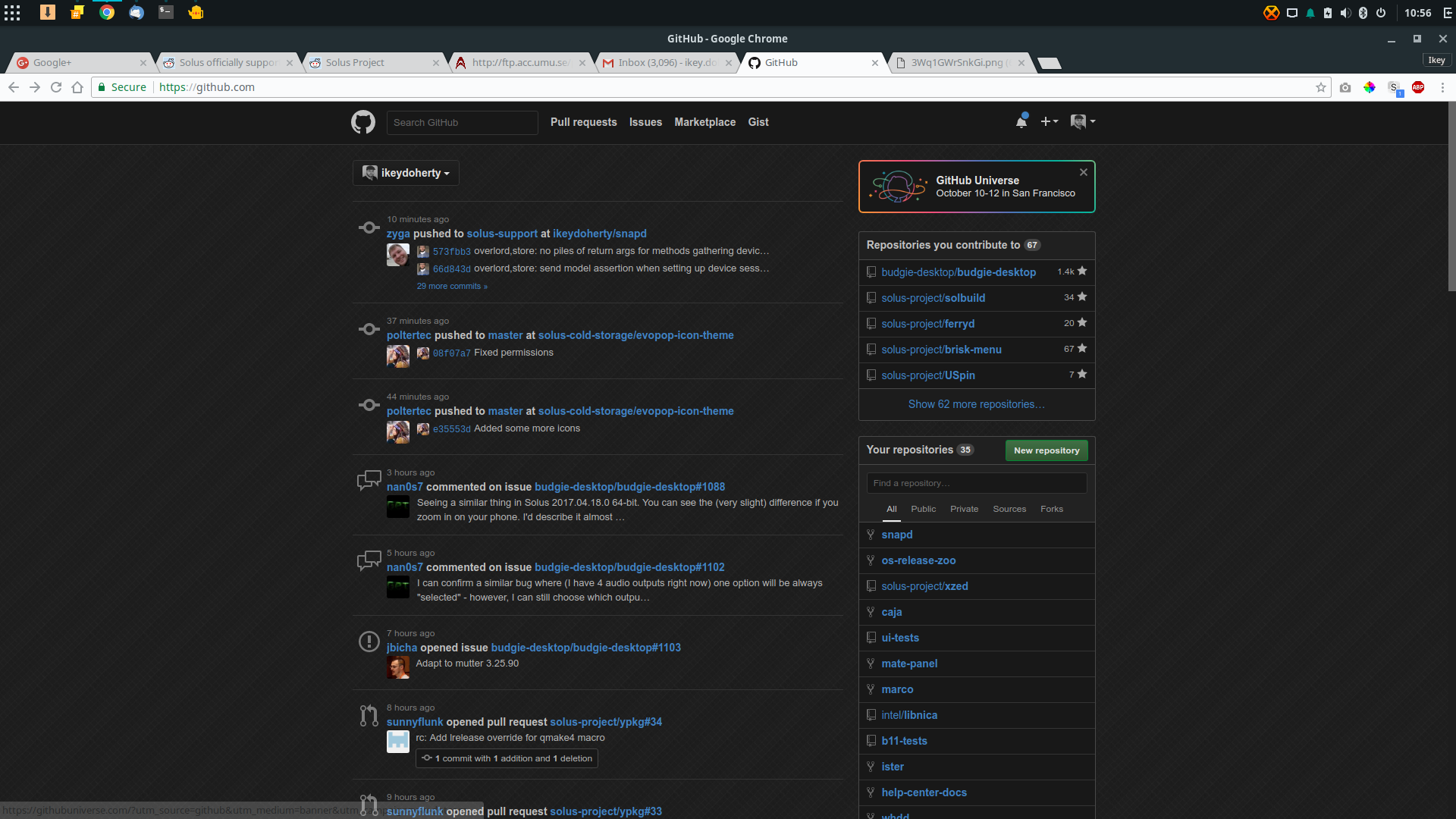Open Chrome three-dot menu
Screen dimensions: 1456x819
tap(1442, 87)
